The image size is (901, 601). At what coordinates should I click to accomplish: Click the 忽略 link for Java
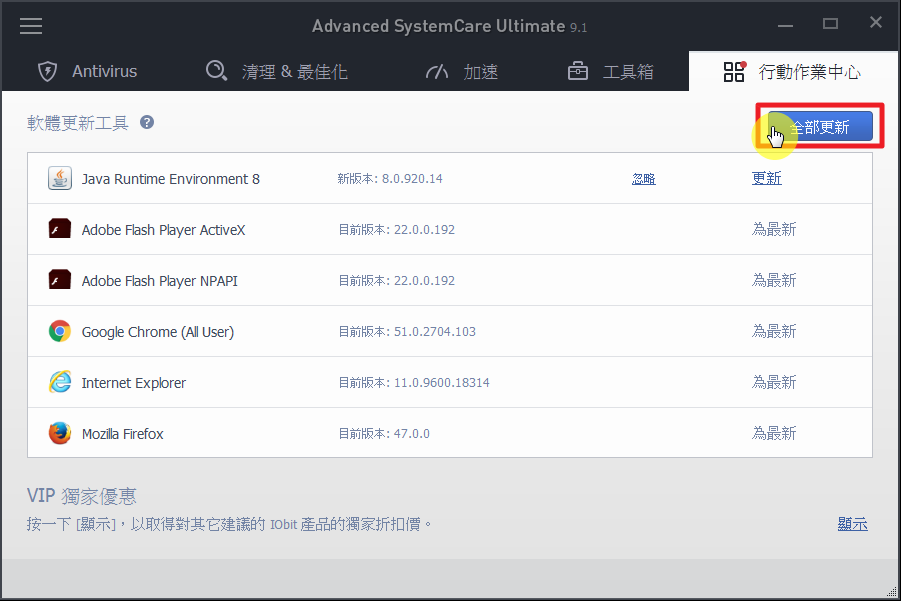pos(644,179)
